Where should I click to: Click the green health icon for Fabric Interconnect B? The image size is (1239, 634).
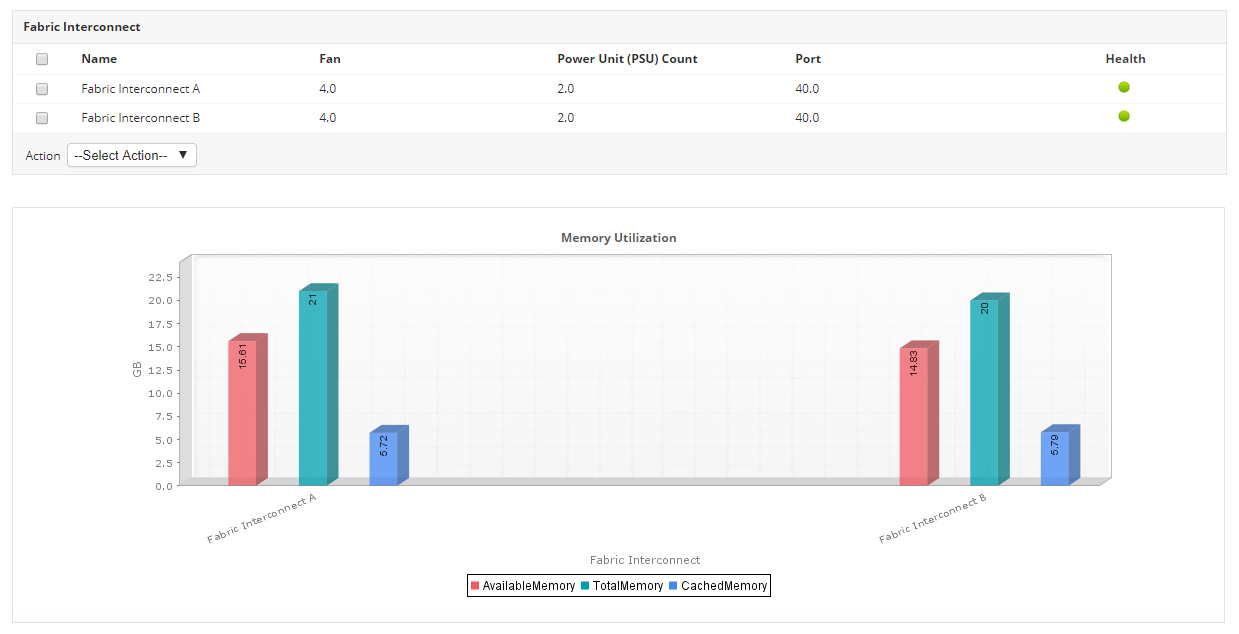(1124, 117)
